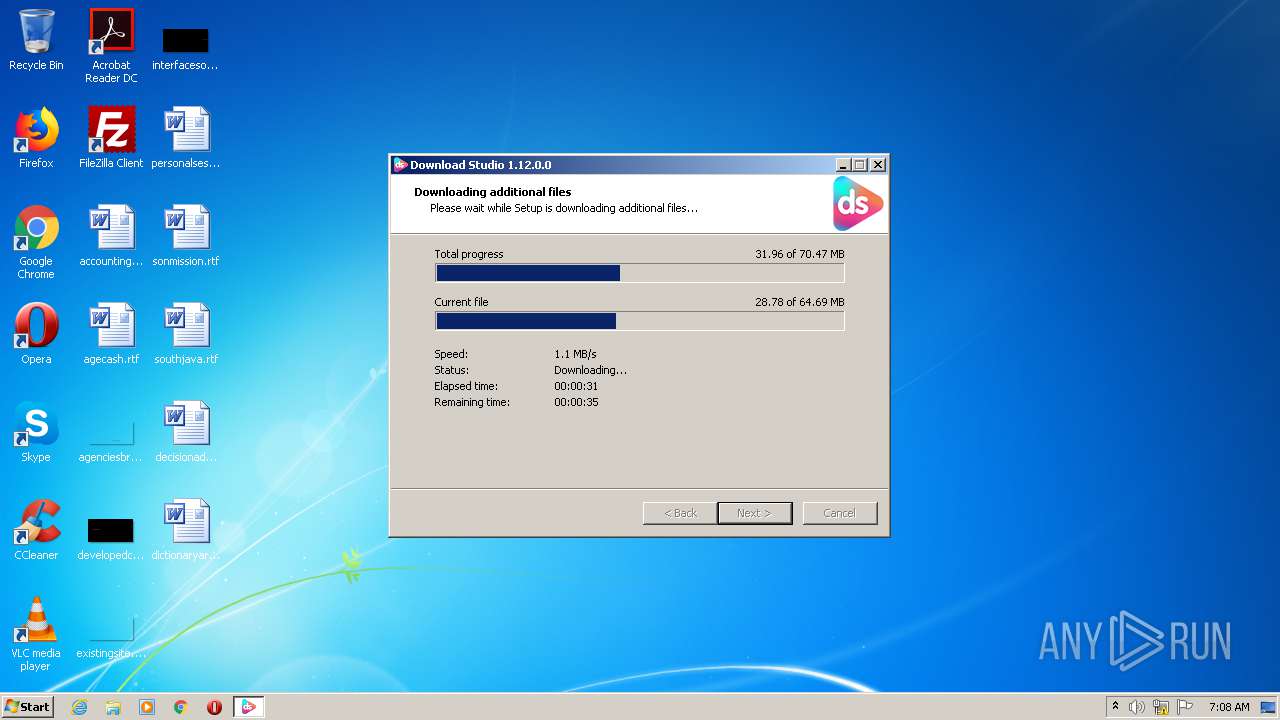
Task: Open the Start menu
Action: (28, 707)
